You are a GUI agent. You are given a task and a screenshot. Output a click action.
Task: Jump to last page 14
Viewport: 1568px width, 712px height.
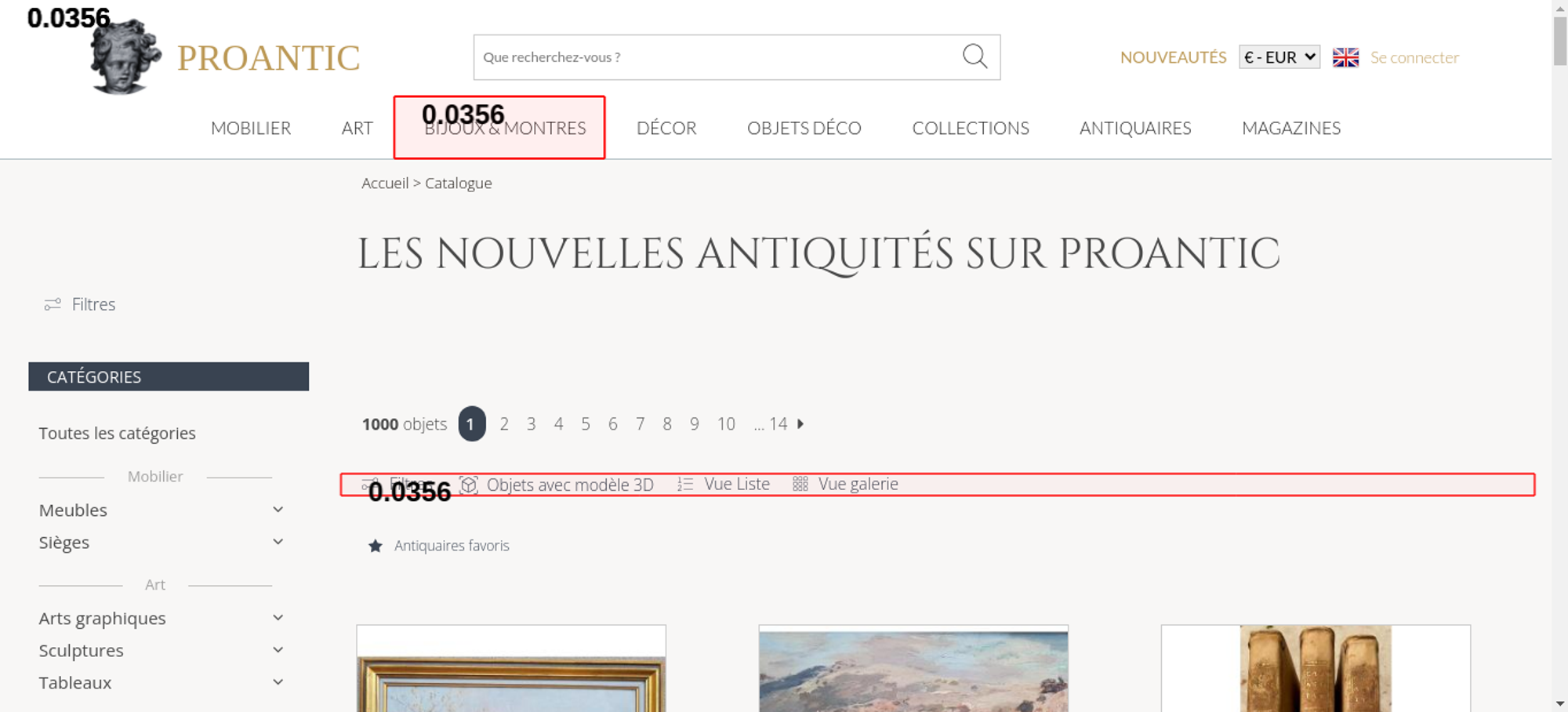point(778,424)
